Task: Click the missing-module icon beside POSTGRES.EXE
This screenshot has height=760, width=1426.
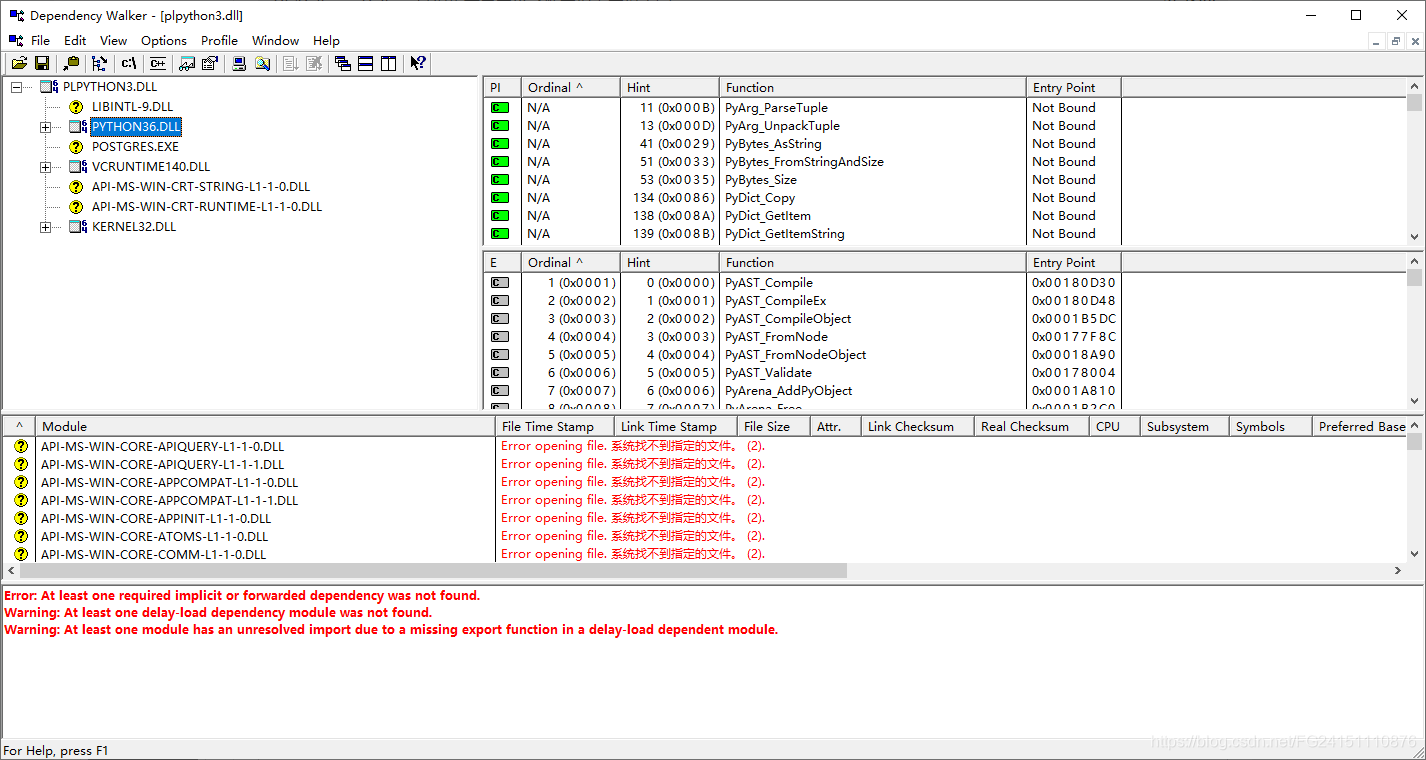Action: coord(76,147)
